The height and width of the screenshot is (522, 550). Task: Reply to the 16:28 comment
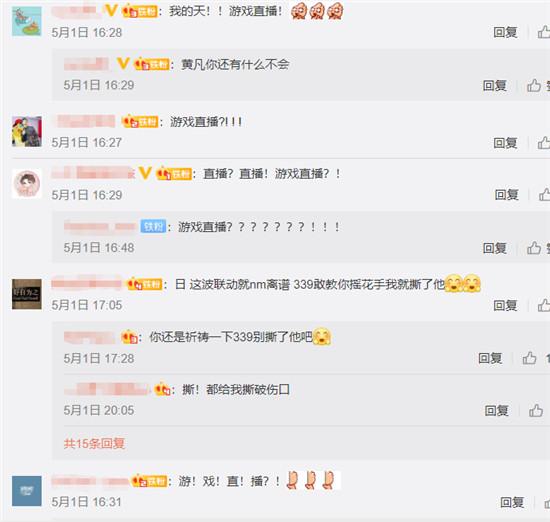505,33
